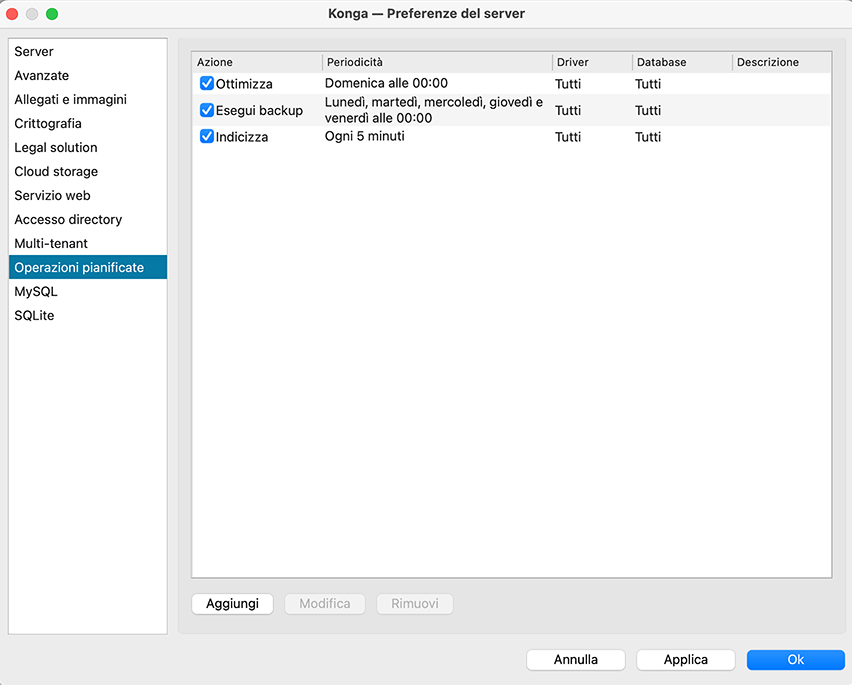The image size is (852, 685).
Task: Select the Domenica alle 00:00 schedule row
Action: pyautogui.click(x=386, y=84)
